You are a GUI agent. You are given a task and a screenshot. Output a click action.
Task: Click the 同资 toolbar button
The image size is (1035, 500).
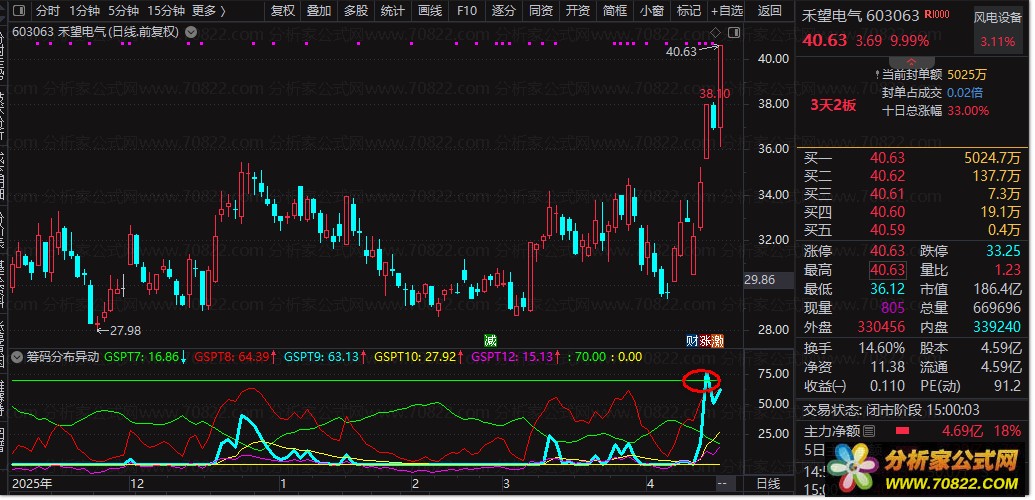click(541, 11)
